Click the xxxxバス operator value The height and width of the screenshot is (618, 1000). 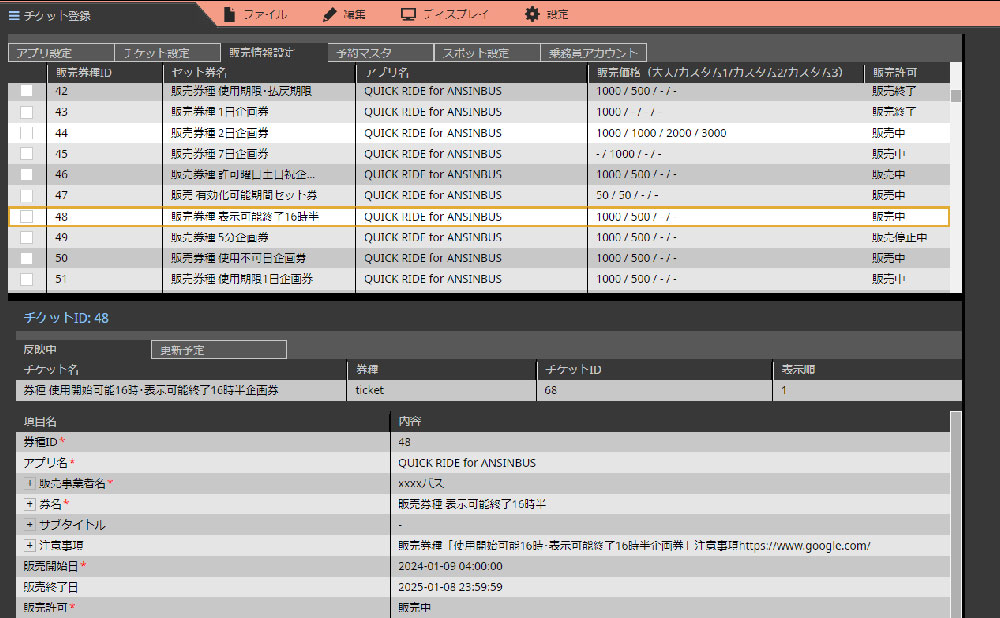coord(421,483)
